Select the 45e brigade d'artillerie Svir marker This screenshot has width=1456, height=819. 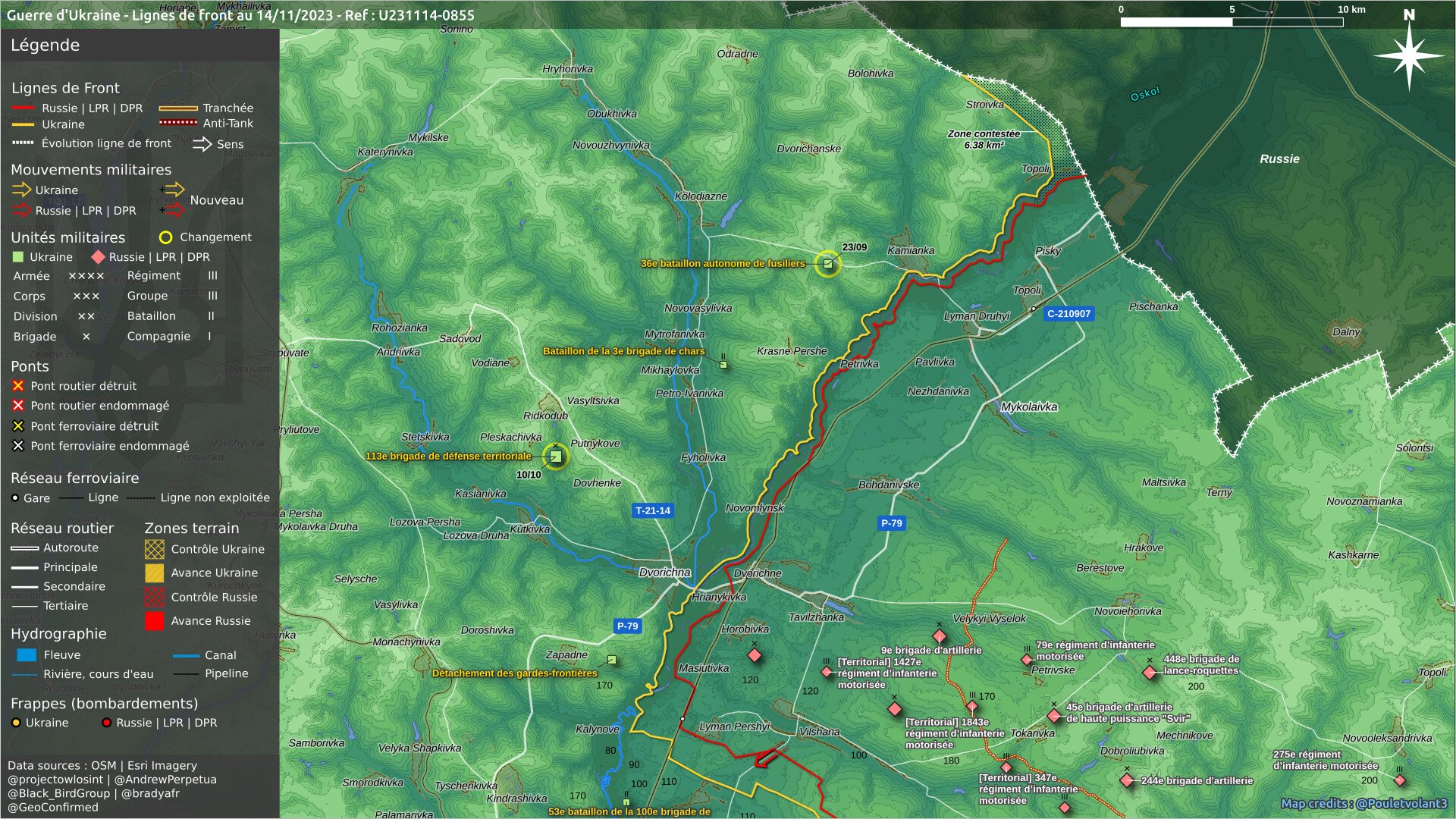pos(1054,716)
